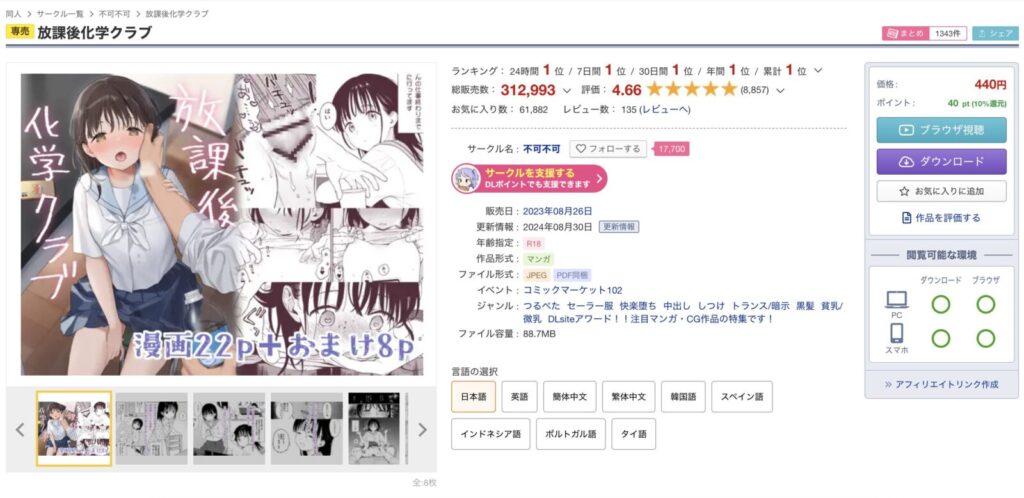The width and height of the screenshot is (1024, 498).
Task: Click the heart フォローする button
Action: click(x=608, y=149)
